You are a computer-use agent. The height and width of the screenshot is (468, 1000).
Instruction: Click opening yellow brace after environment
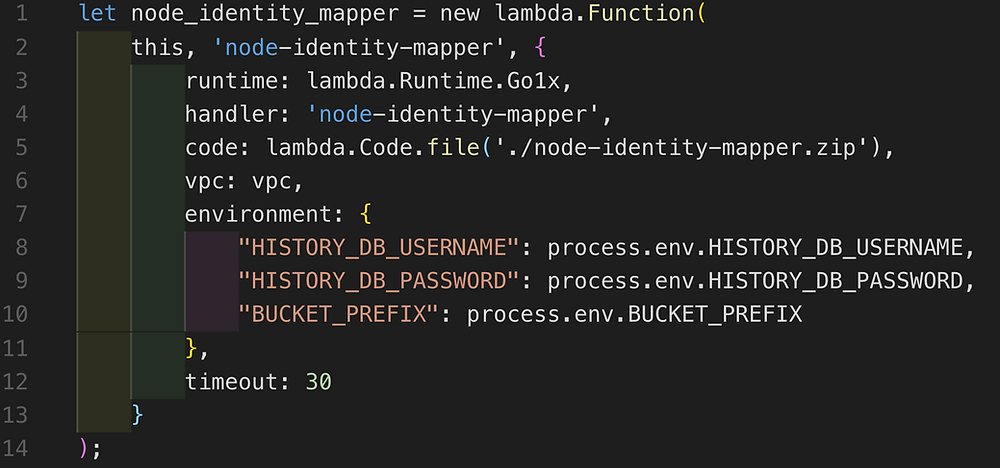[365, 215]
